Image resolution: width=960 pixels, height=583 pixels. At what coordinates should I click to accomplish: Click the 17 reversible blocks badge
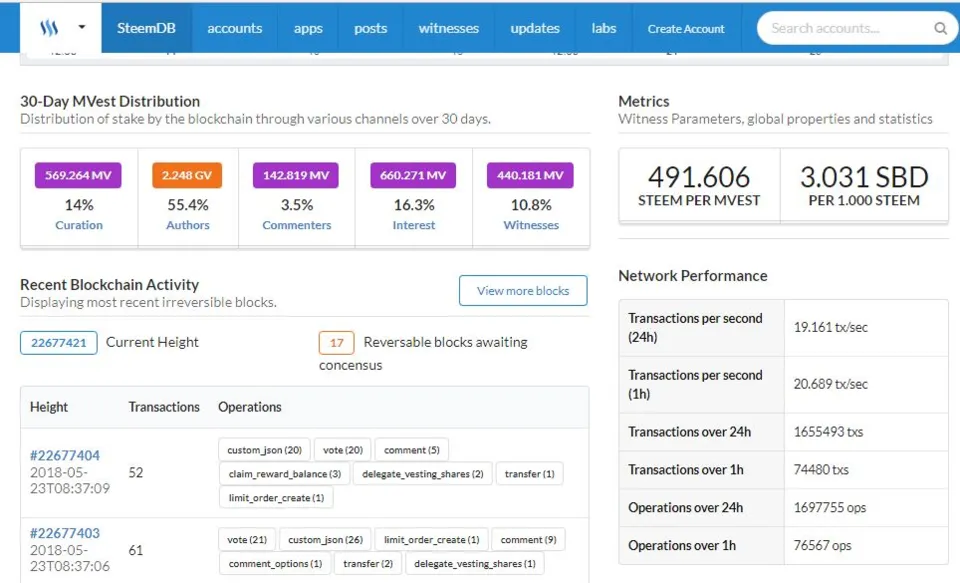(336, 342)
